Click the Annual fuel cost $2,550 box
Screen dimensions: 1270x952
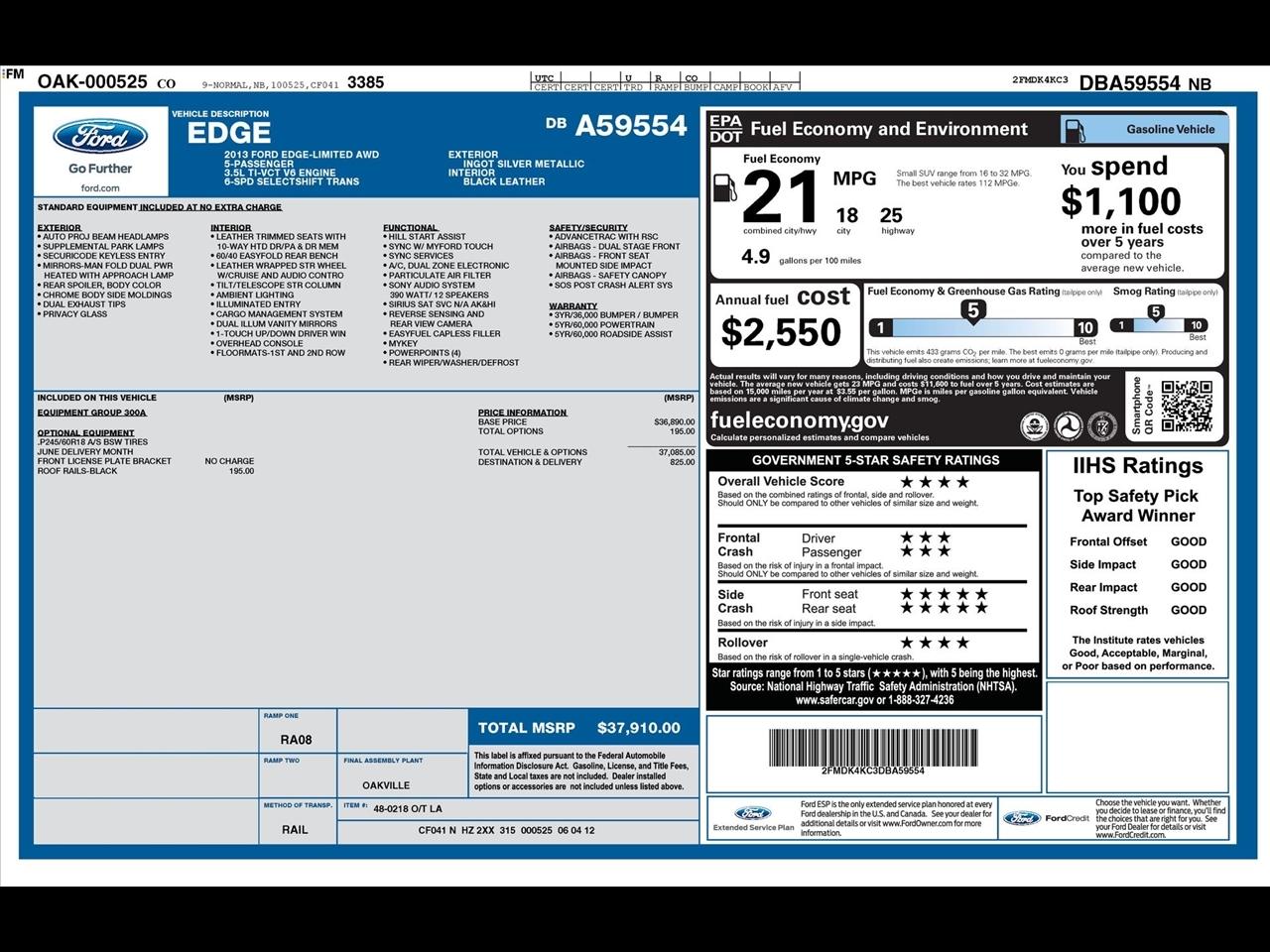[x=783, y=322]
